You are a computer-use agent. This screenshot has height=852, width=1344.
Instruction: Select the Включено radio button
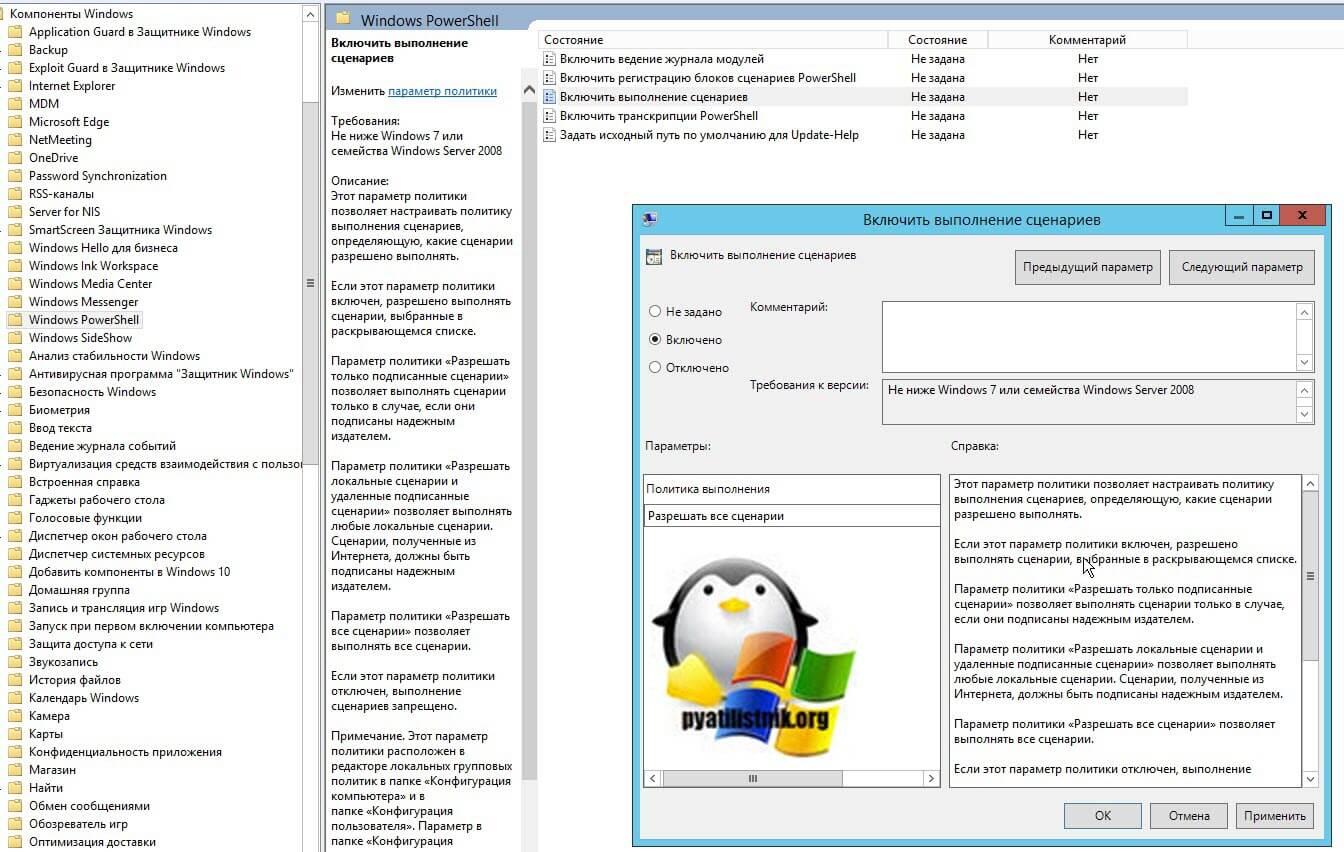(x=655, y=340)
